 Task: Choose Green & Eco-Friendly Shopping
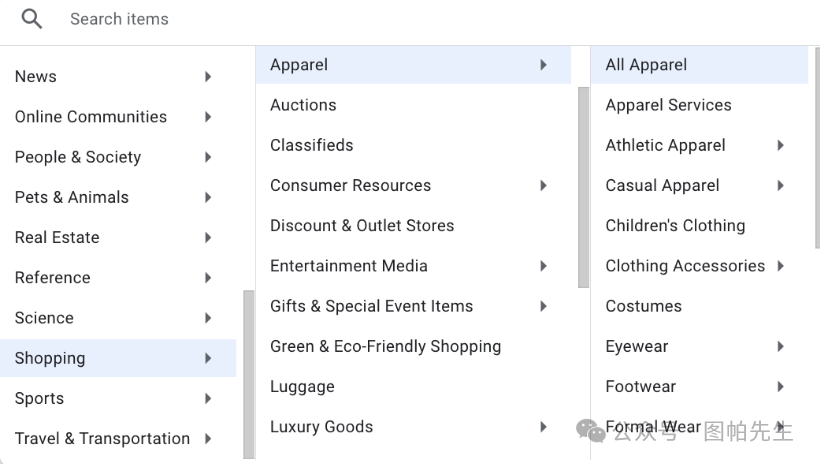click(x=385, y=346)
